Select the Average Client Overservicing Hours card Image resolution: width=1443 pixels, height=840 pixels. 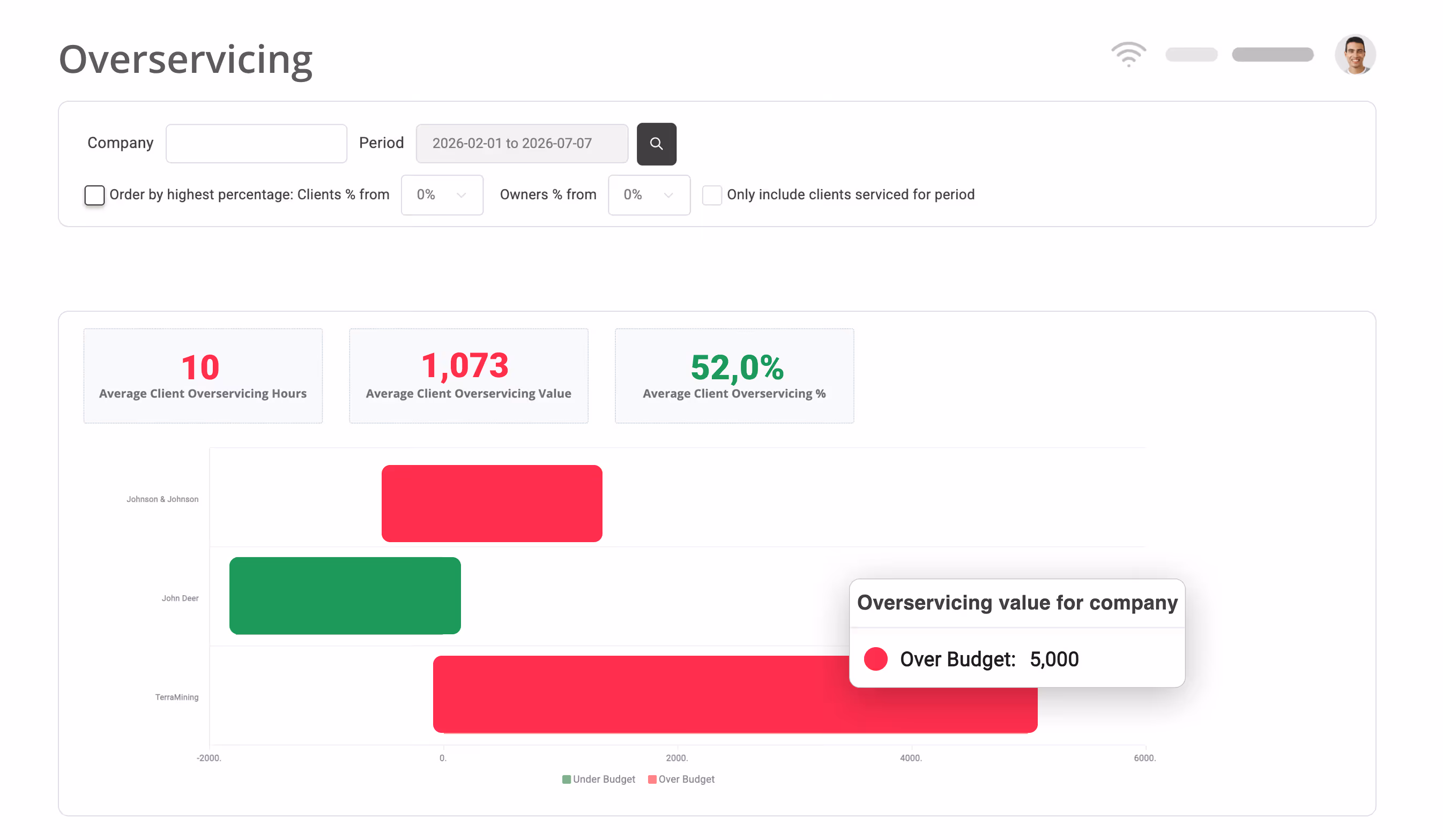(203, 376)
